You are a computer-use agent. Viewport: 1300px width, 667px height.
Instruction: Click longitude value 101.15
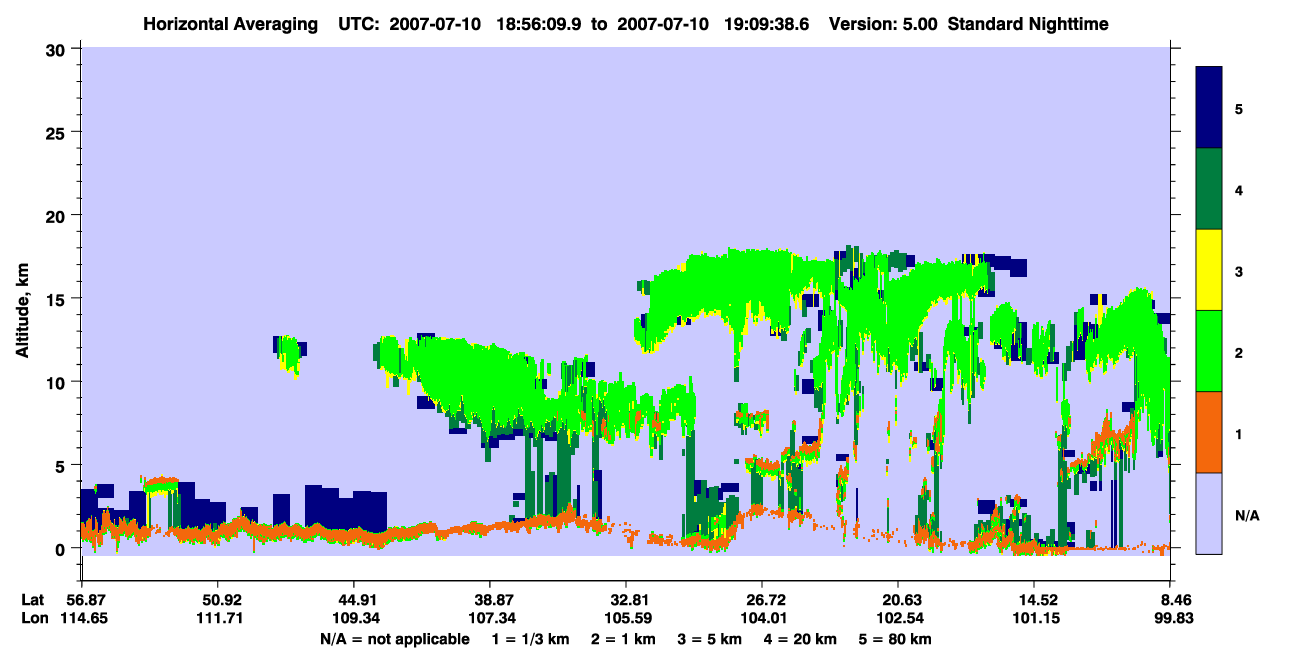(1034, 618)
